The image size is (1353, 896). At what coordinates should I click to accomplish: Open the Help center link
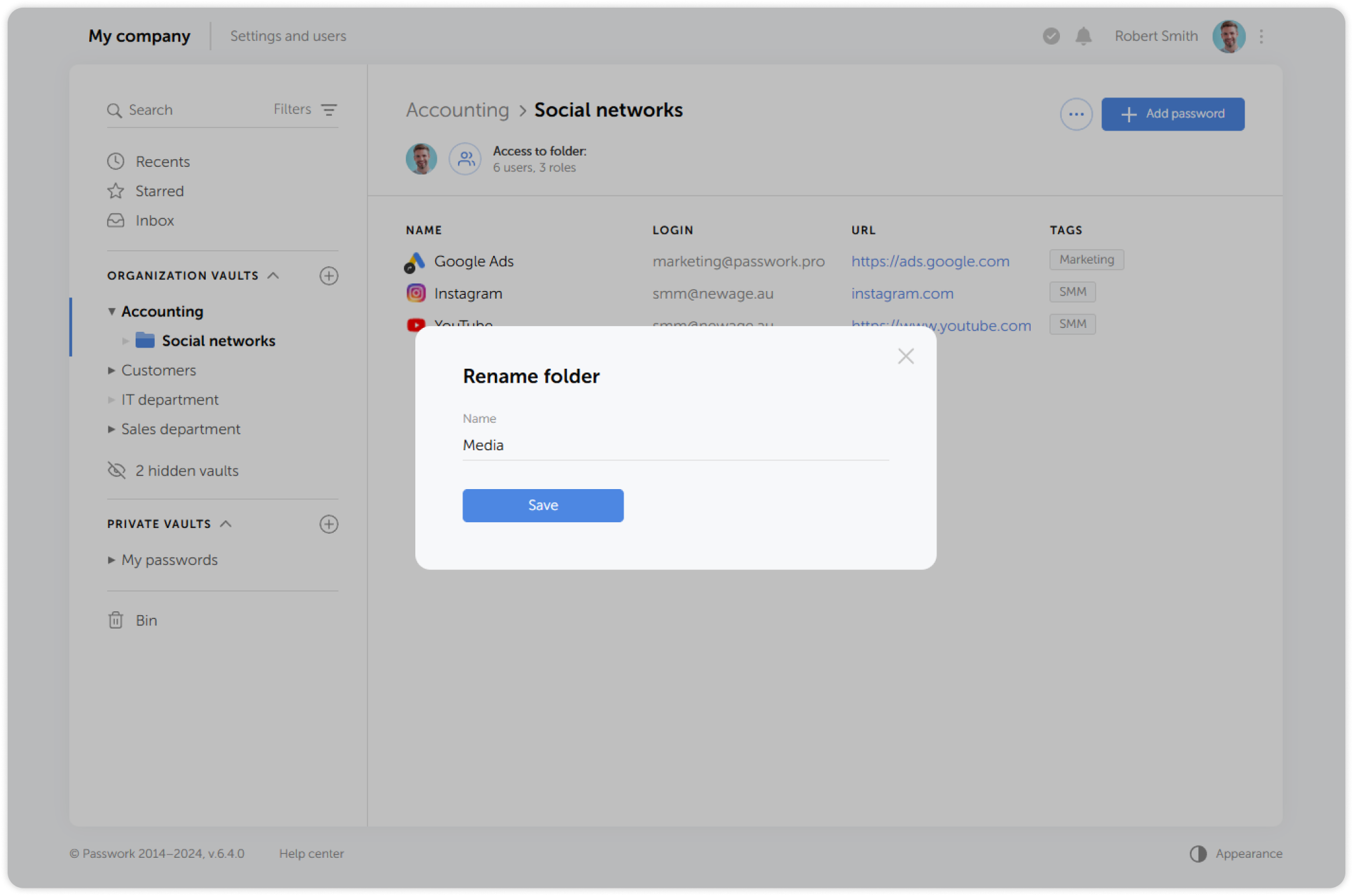311,853
